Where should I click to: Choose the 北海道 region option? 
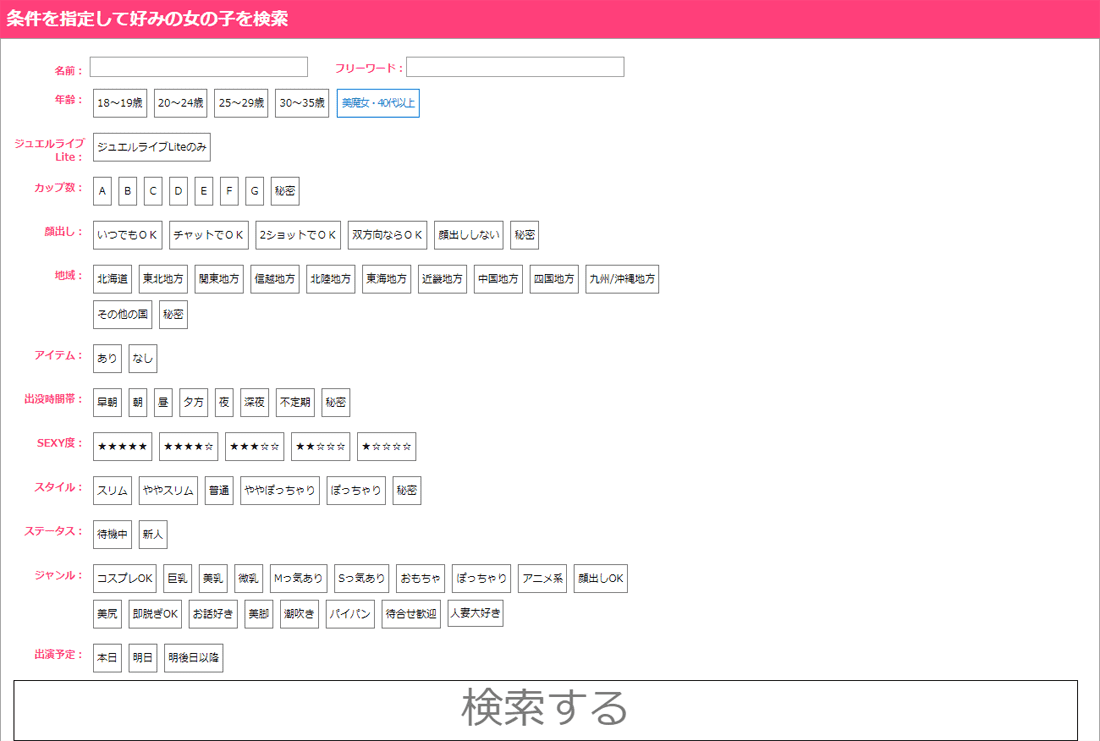coord(112,279)
